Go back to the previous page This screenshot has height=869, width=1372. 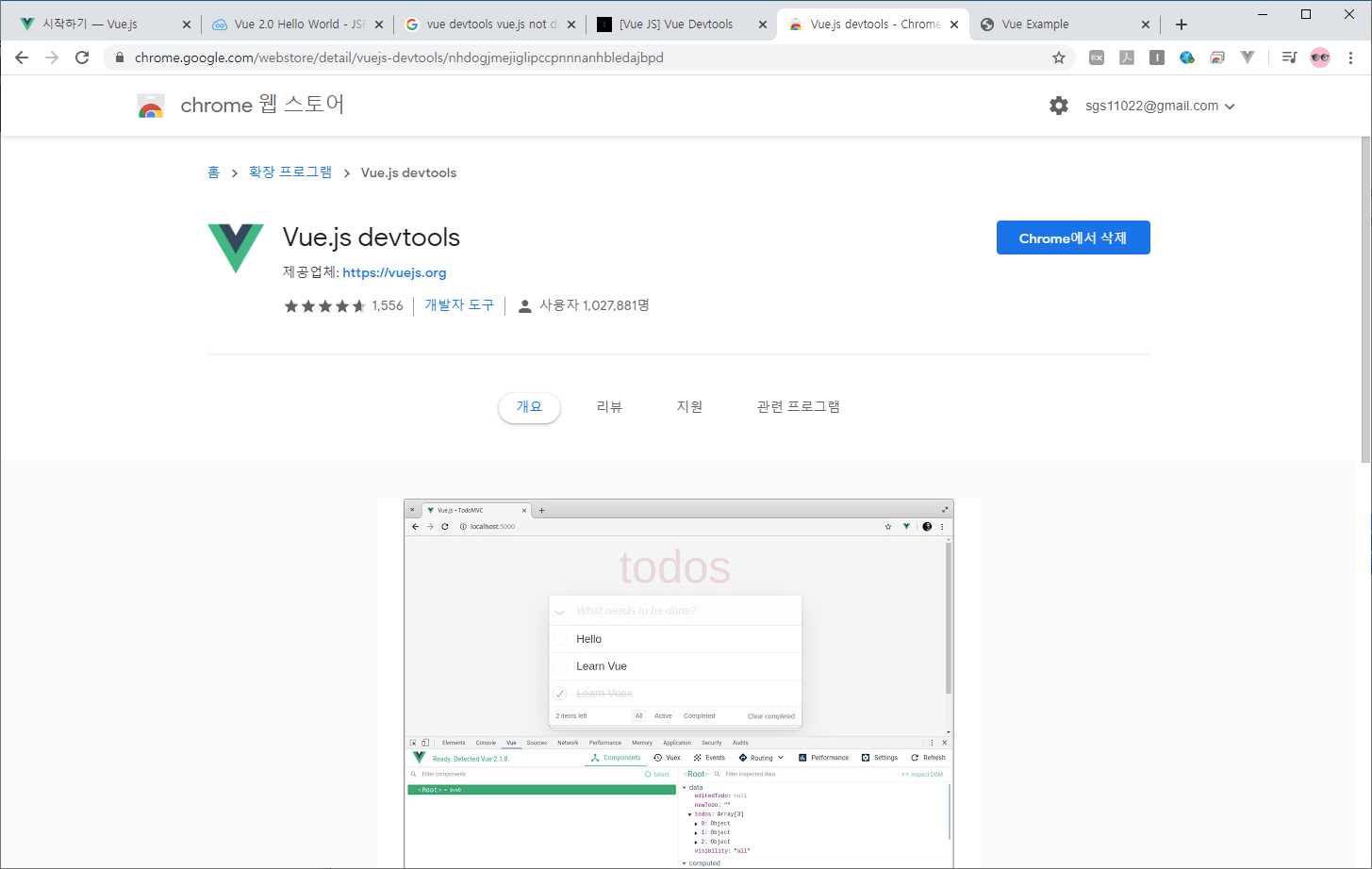click(x=22, y=57)
